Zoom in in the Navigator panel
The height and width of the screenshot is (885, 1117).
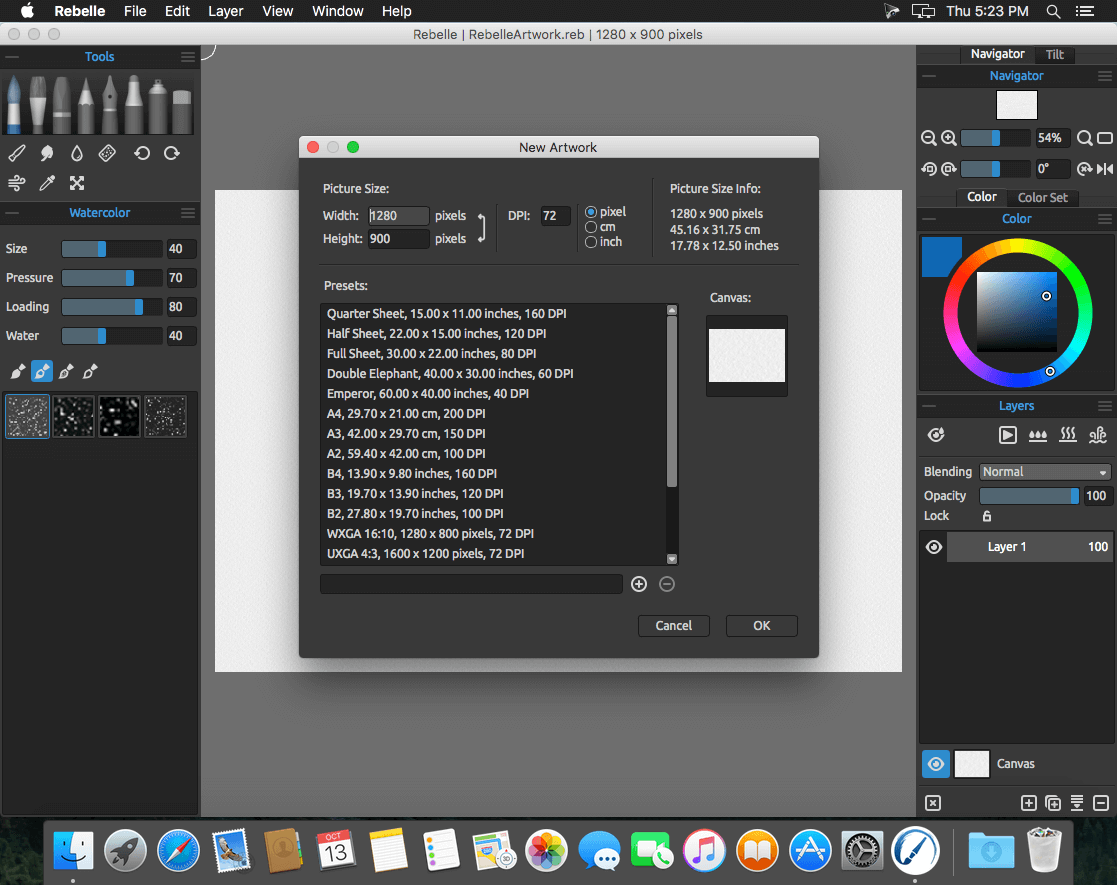click(x=948, y=138)
